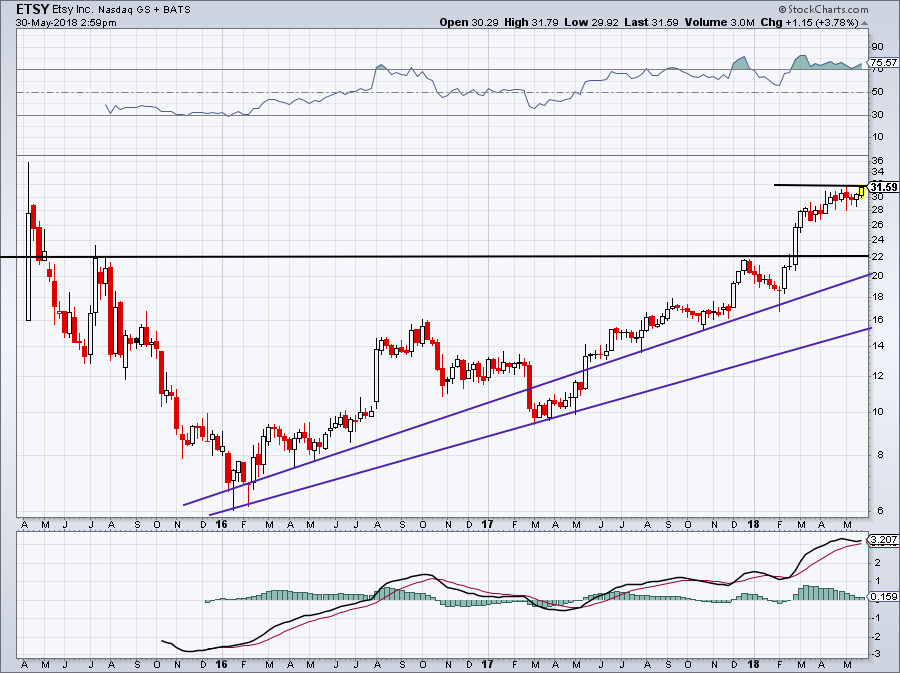This screenshot has height=673, width=900.
Task: Click the 20 price axis label
Action: pos(878,276)
